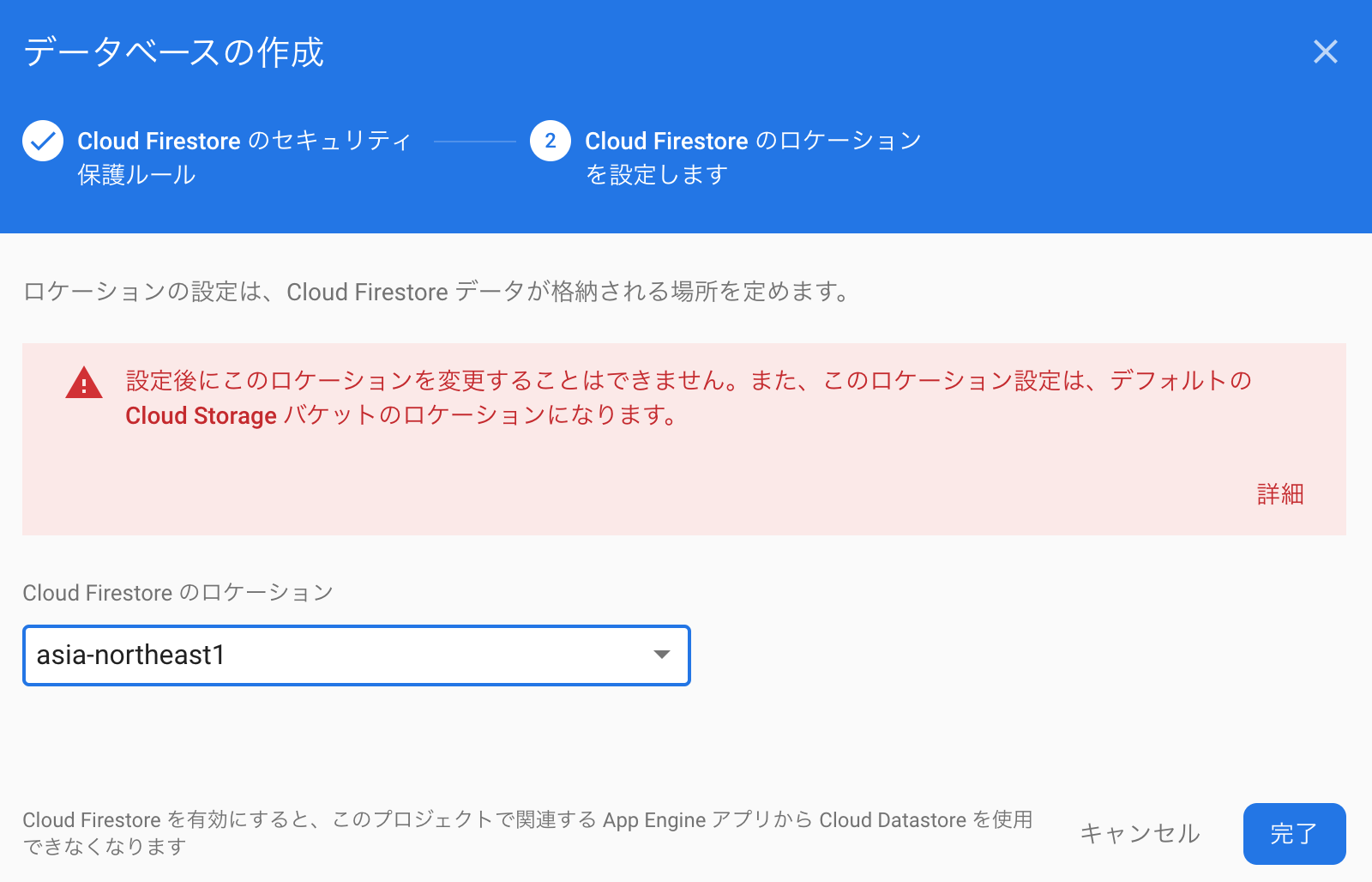Viewport: 1372px width, 882px height.
Task: Close the database creation dialog
Action: 1326,52
